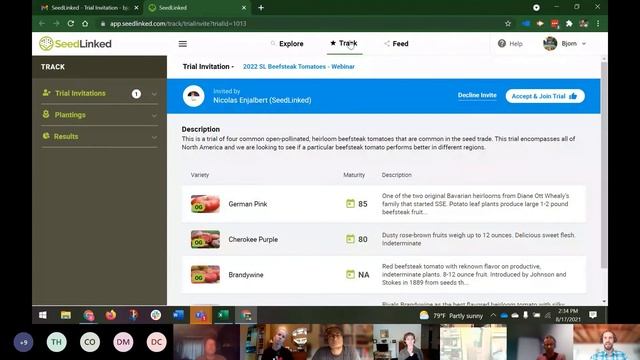Image resolution: width=640 pixels, height=360 pixels.
Task: Show hidden system tray icons
Action: [x=493, y=315]
